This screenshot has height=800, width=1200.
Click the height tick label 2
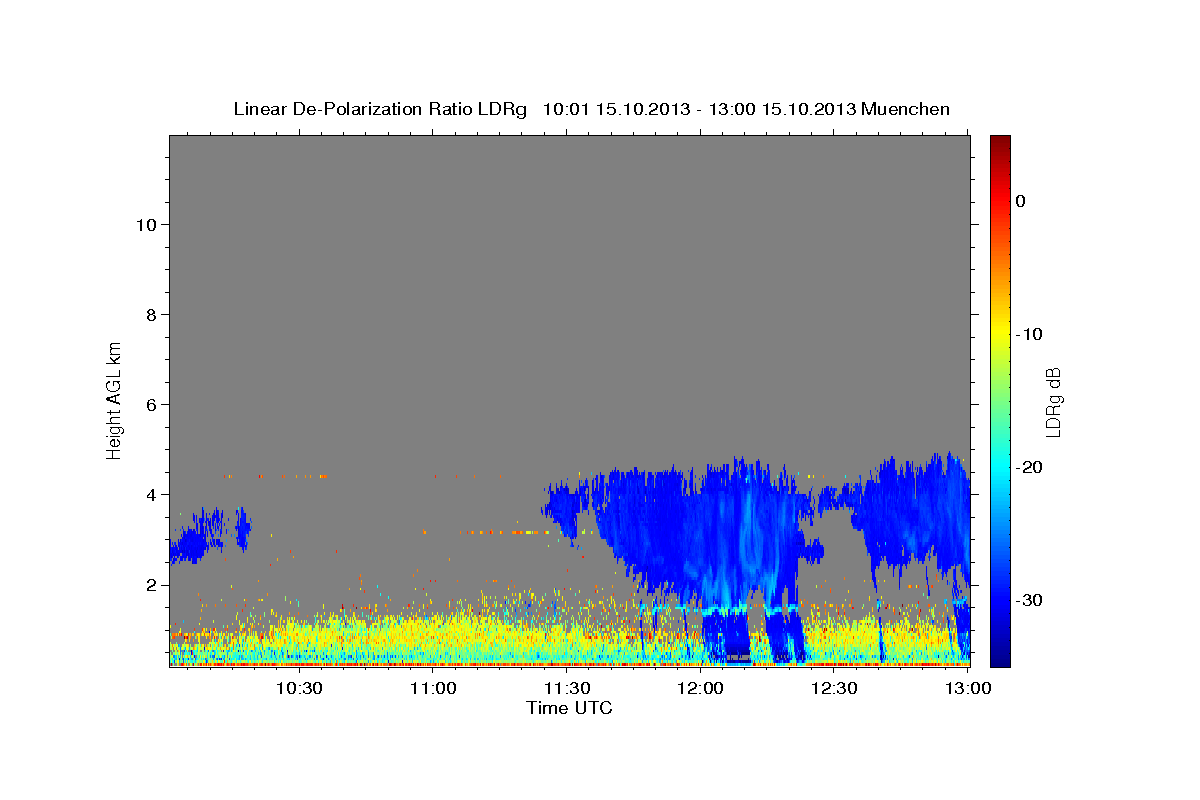coord(150,585)
